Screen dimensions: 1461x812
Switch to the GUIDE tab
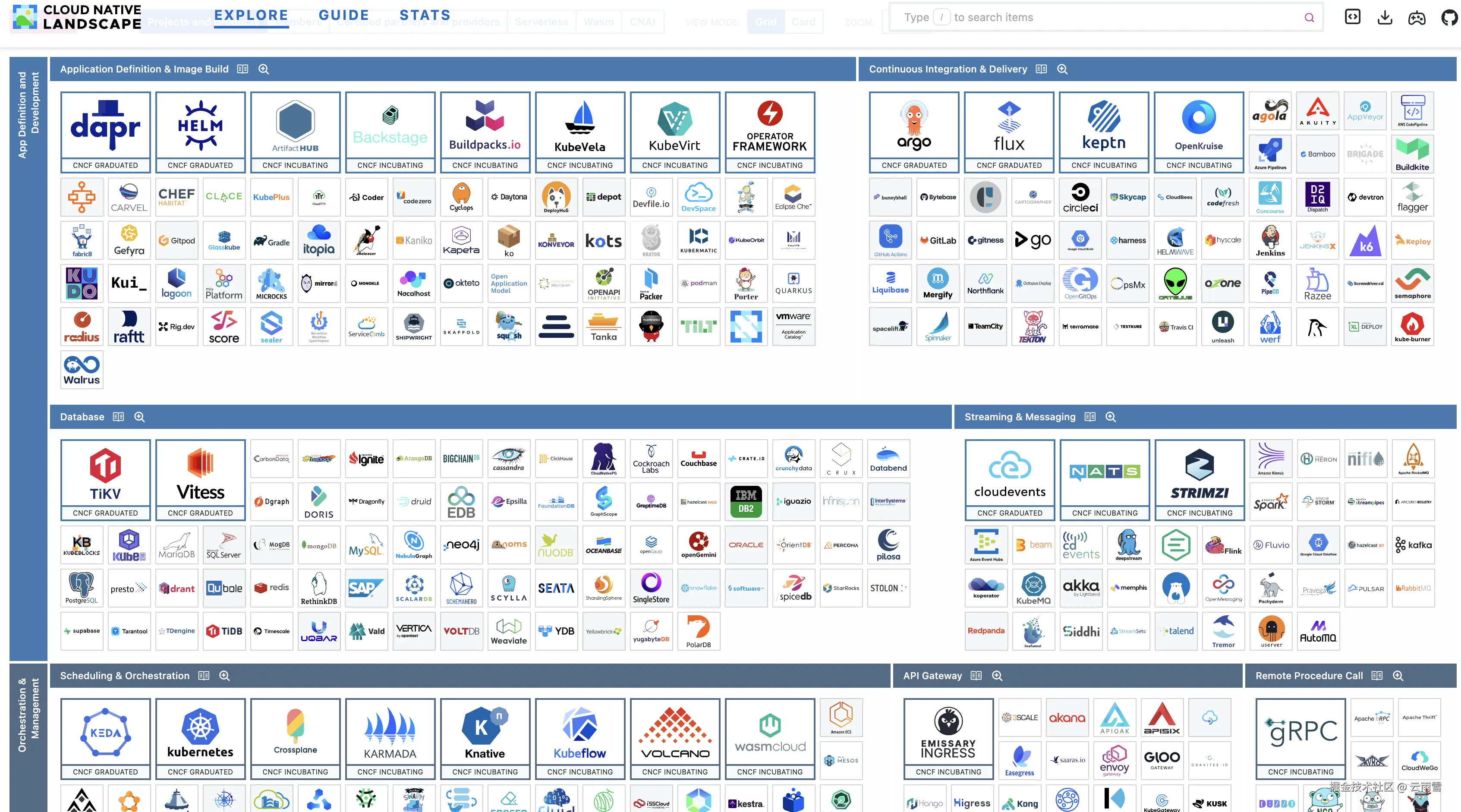pos(344,15)
